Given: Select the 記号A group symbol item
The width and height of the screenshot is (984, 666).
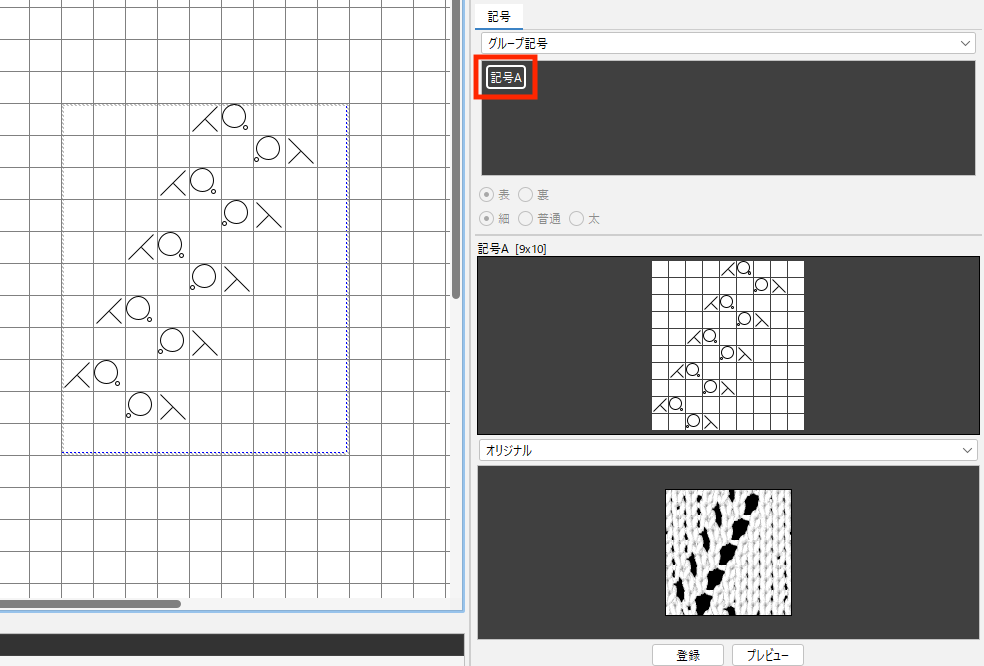Looking at the screenshot, I should coord(506,78).
